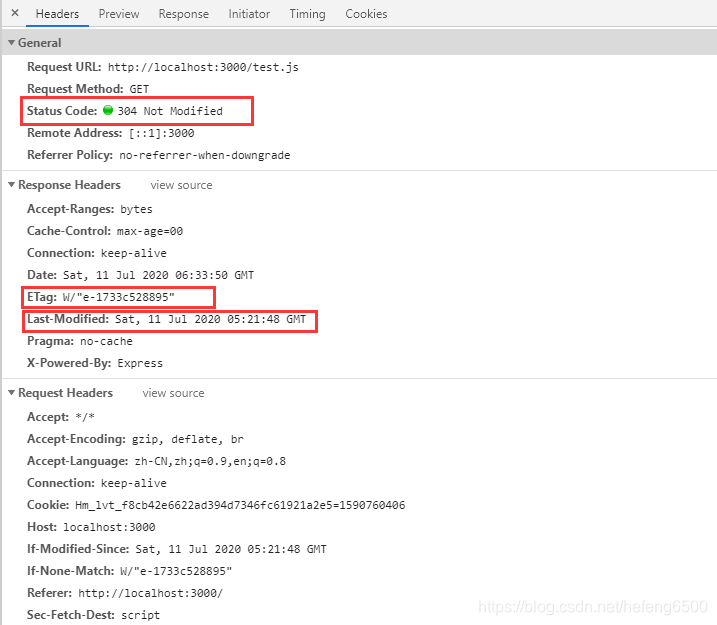Click the Pragma value no-cache
Screen dimensions: 717x625
pyautogui.click(x=106, y=342)
